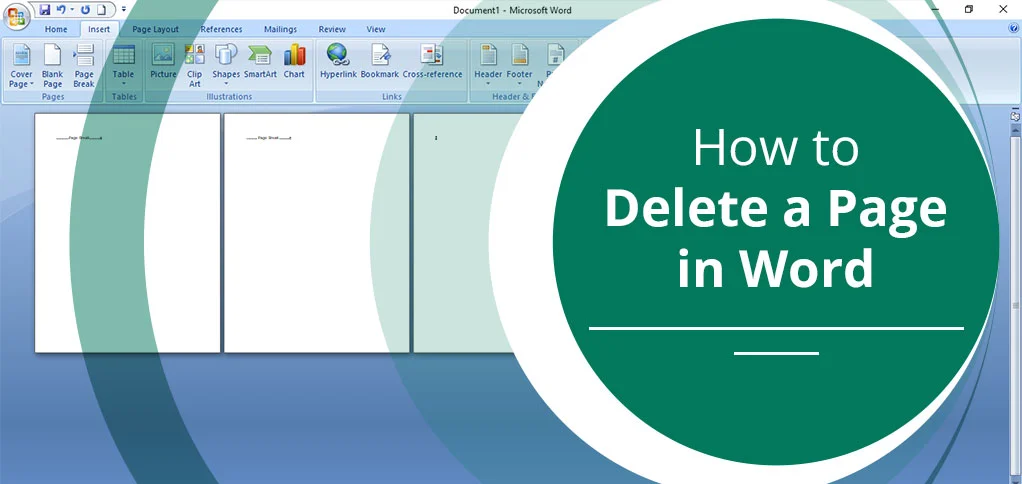The height and width of the screenshot is (484, 1022).
Task: Open the Mailings tab
Action: pos(280,29)
